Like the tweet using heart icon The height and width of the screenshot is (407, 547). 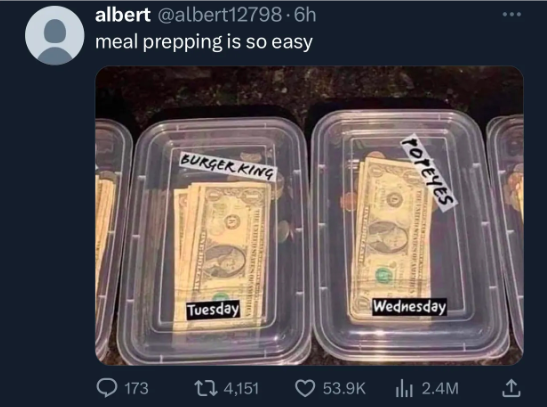pos(305,388)
